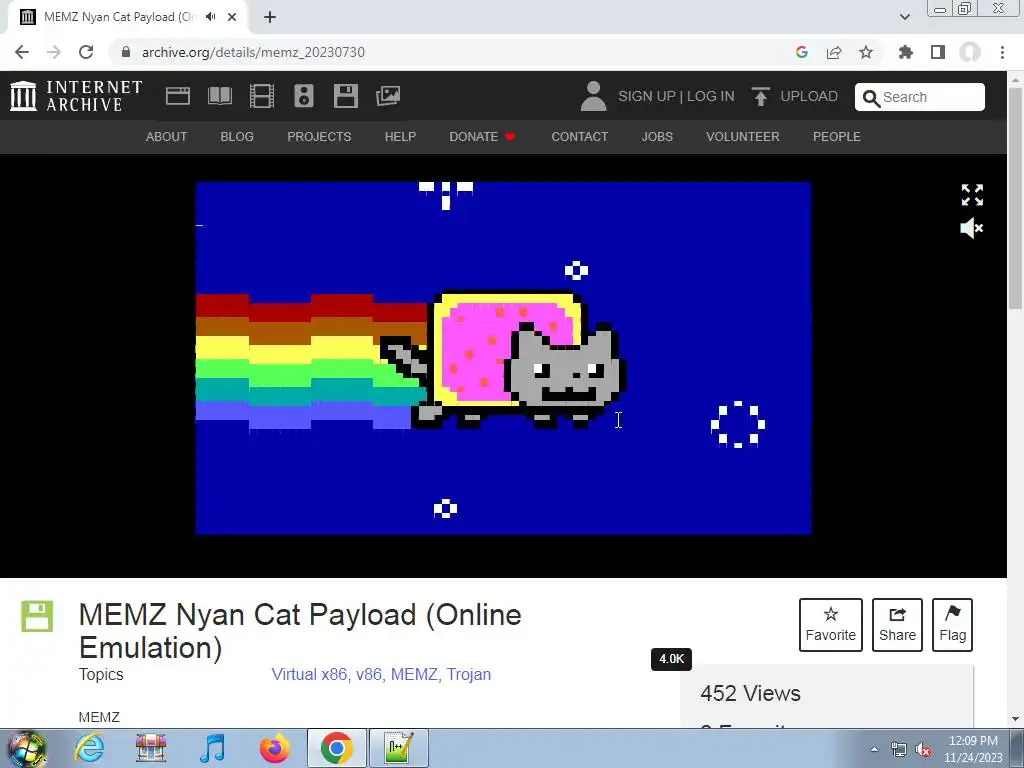Viewport: 1024px width, 768px height.
Task: Close the MEMZ Nyan Cat tab
Action: (x=232, y=17)
